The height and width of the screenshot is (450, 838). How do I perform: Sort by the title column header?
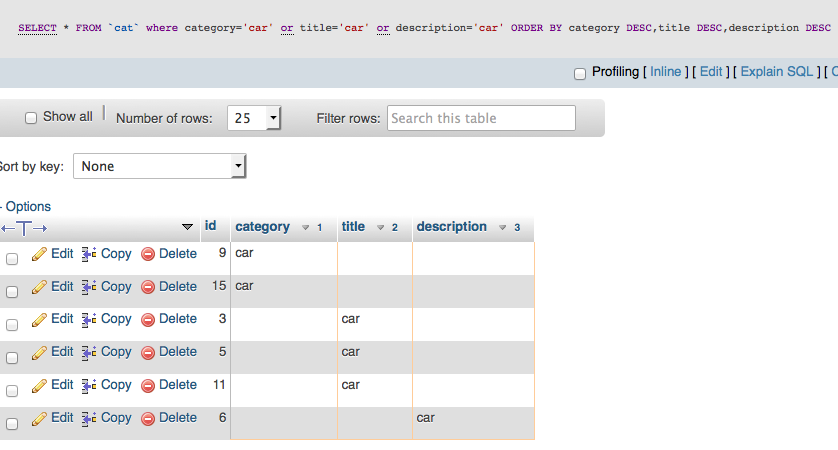coord(353,227)
